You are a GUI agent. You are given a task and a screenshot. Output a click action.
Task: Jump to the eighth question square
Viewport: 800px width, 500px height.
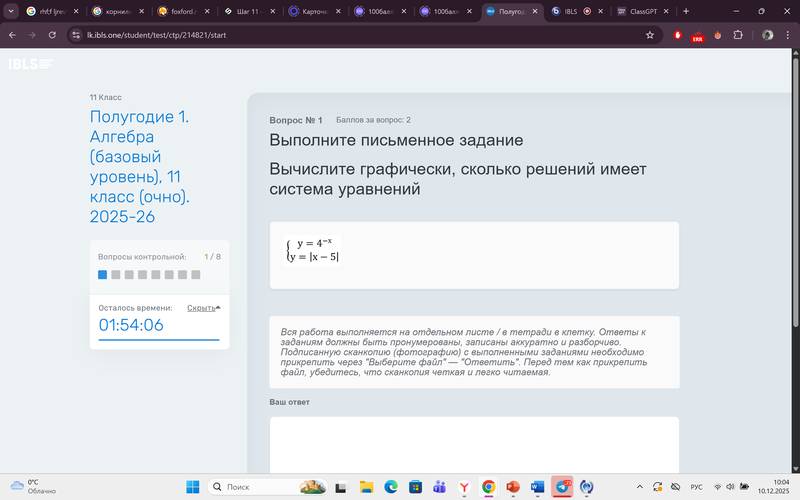point(196,274)
